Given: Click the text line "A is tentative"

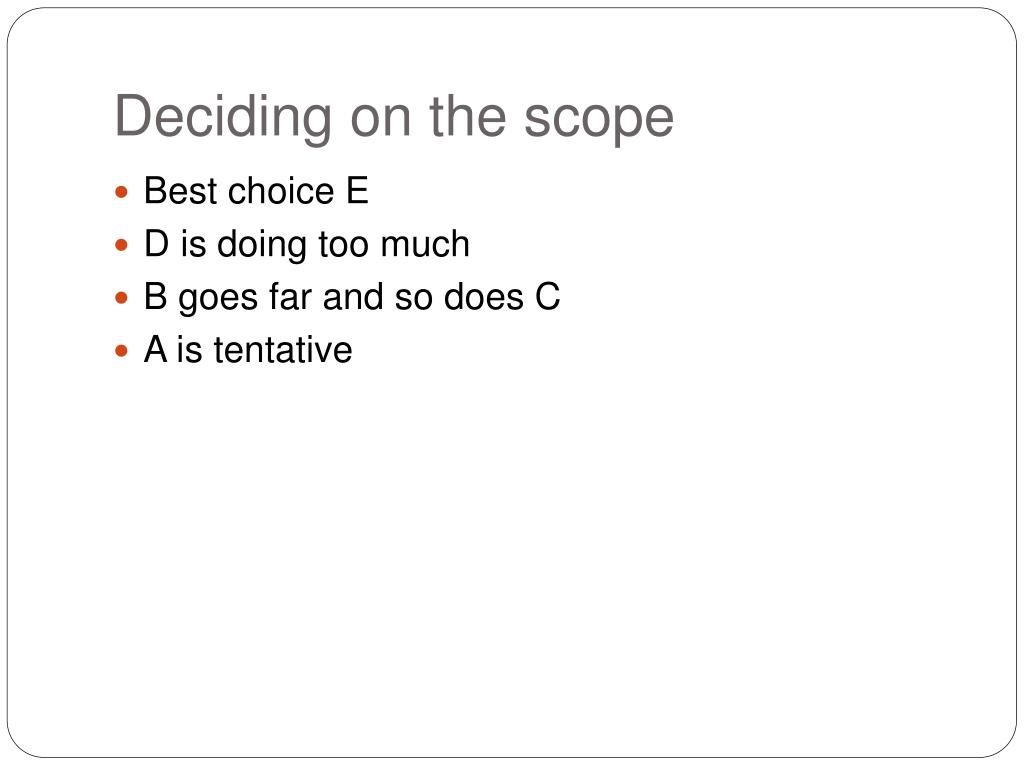Looking at the screenshot, I should coord(248,350).
